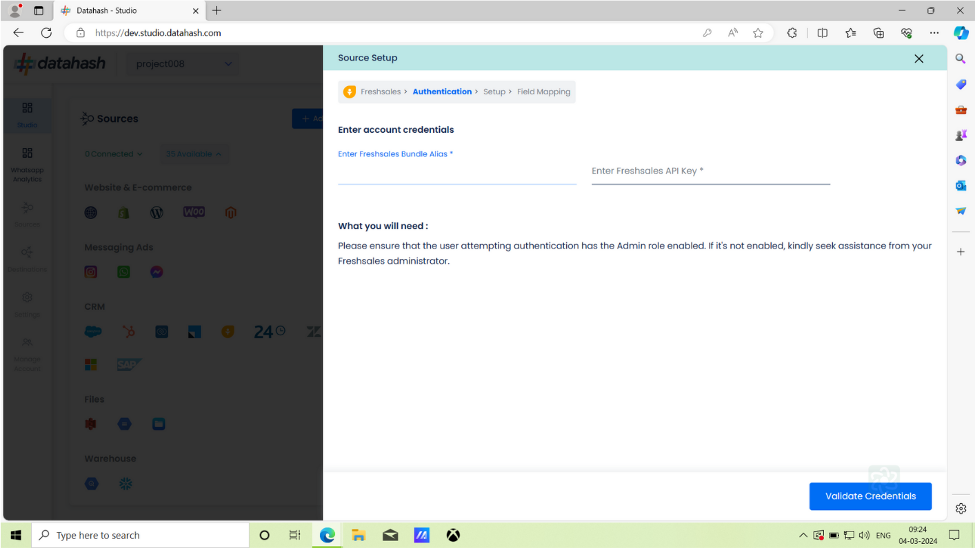Open the Edge sidebar search
This screenshot has width=977, height=550.
tap(961, 59)
